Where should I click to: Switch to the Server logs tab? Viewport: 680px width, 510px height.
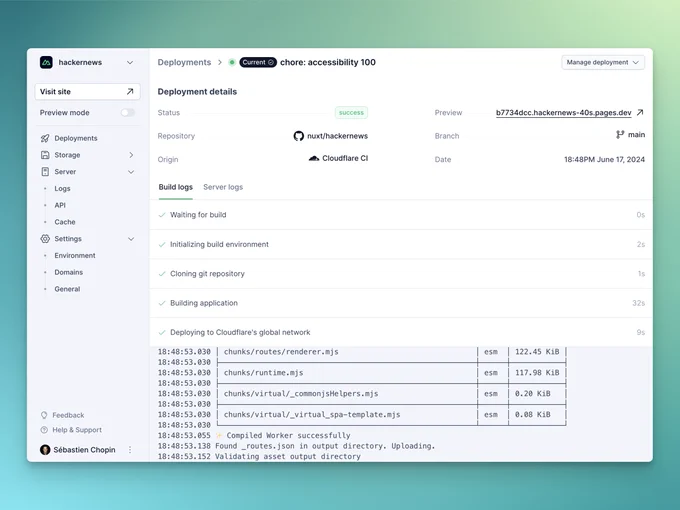[223, 187]
